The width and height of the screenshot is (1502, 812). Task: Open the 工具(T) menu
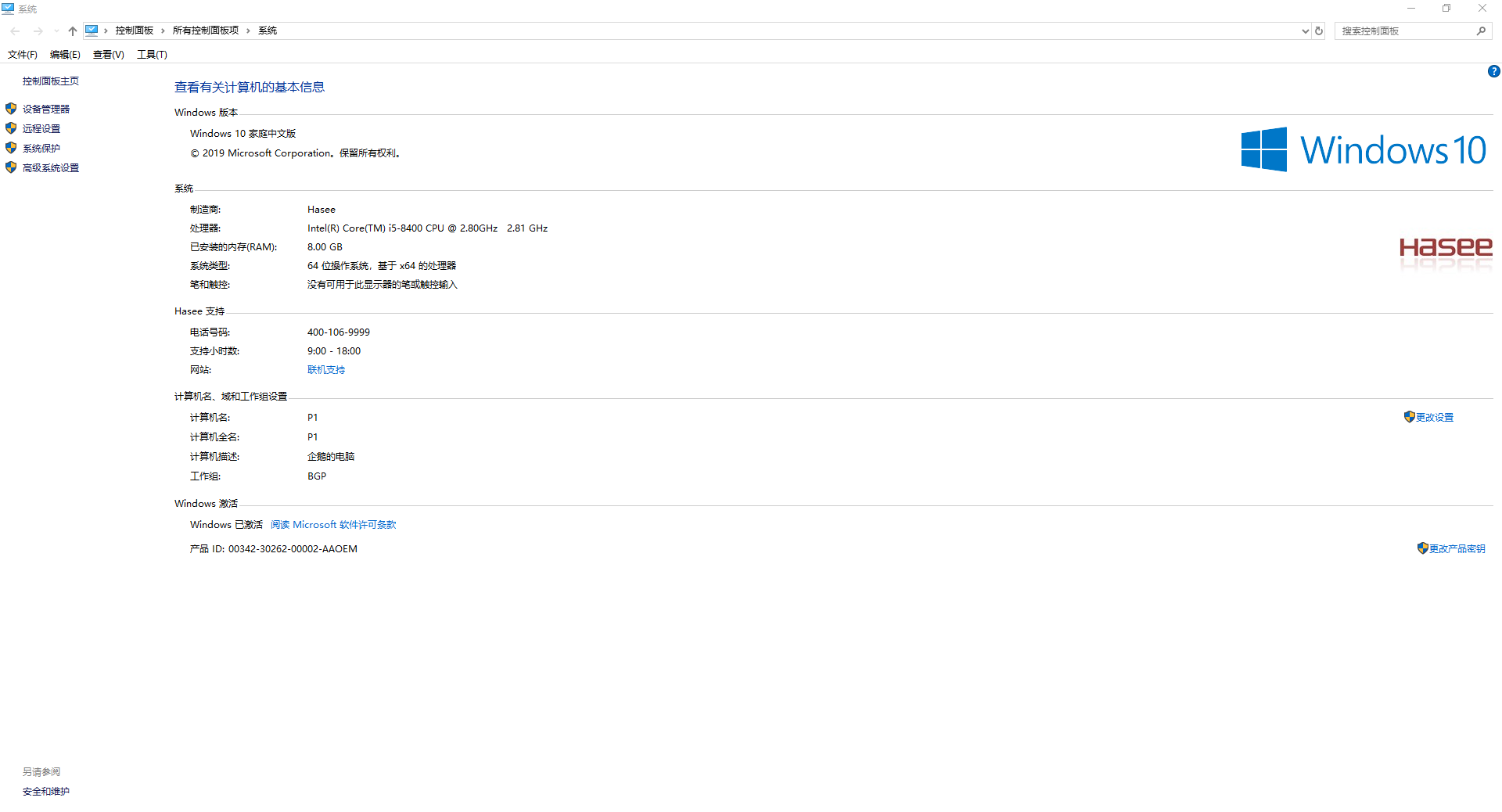point(152,55)
